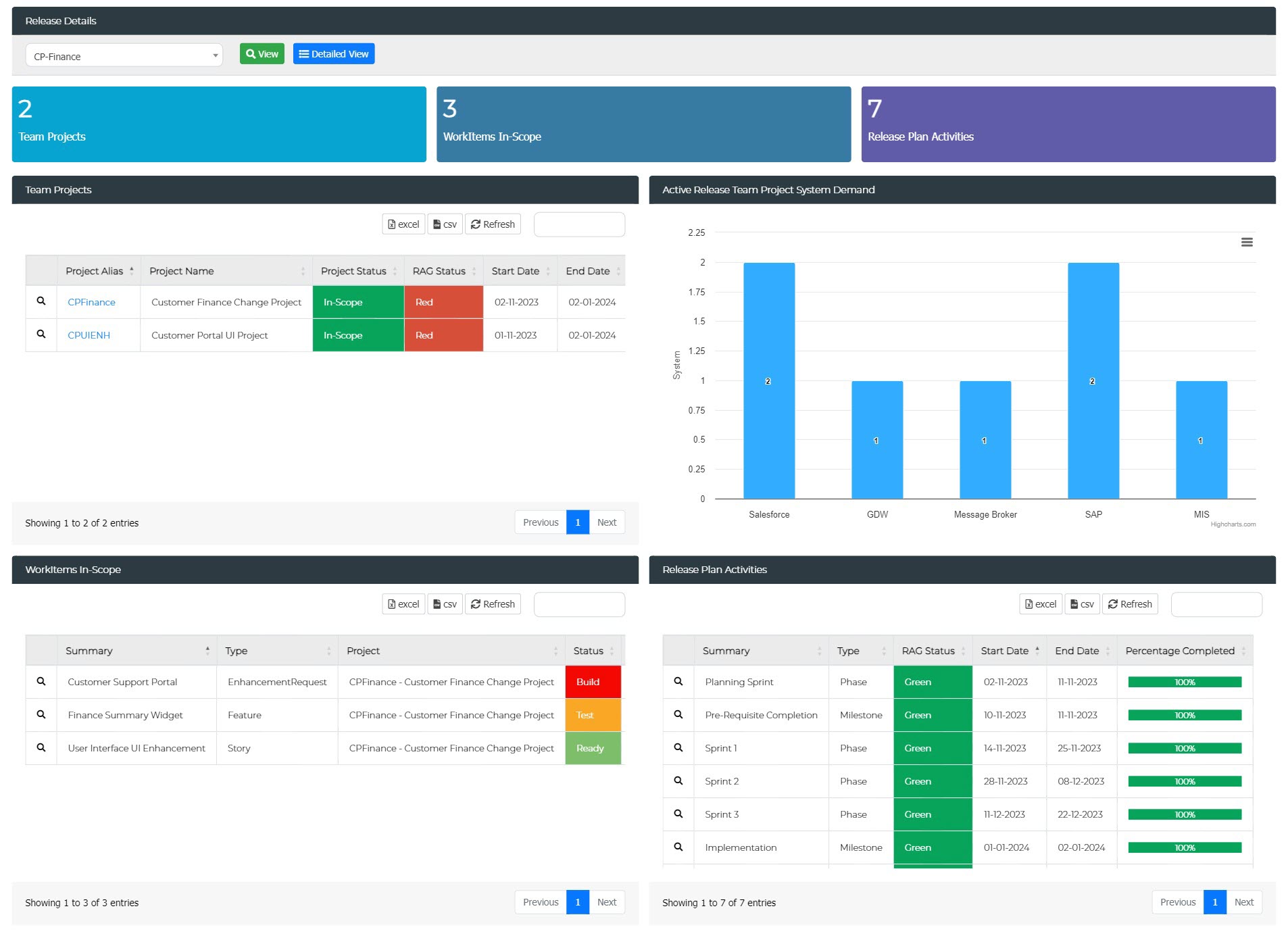This screenshot has width=1288, height=942.
Task: Click the orange Test status cell
Action: 593,715
